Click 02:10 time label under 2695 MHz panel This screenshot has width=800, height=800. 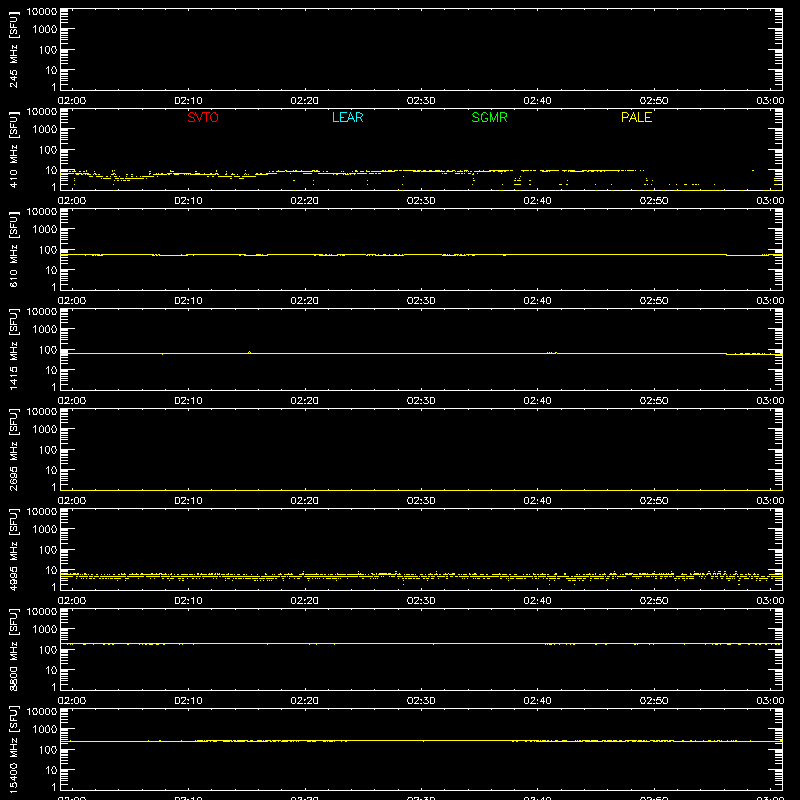click(x=188, y=501)
